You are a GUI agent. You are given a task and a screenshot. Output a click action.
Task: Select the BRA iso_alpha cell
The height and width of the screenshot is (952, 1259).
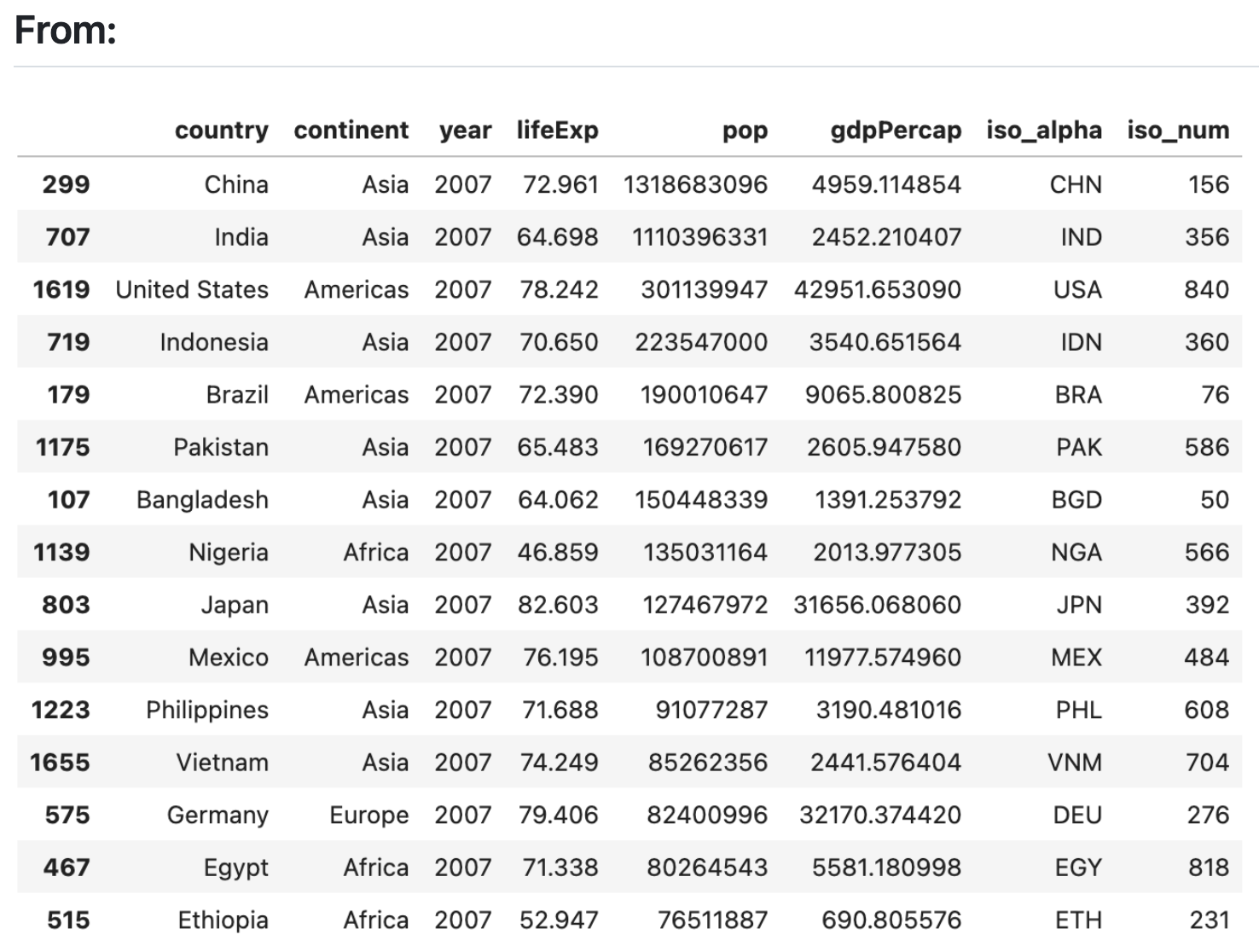click(1078, 395)
